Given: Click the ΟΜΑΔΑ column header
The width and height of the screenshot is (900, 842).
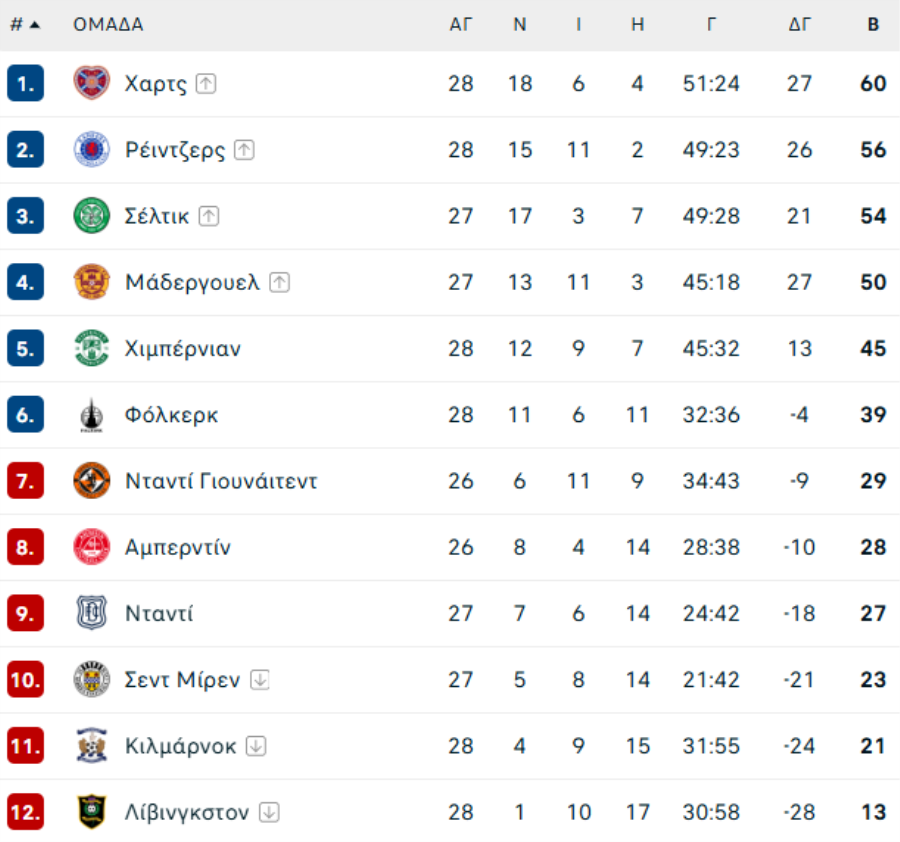Looking at the screenshot, I should (108, 25).
